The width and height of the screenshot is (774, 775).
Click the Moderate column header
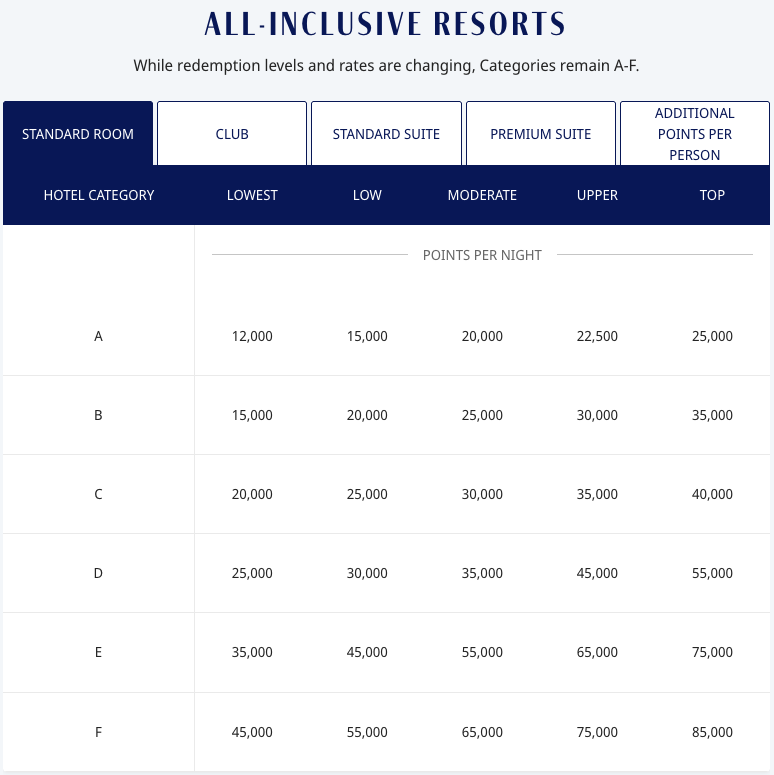[x=482, y=195]
